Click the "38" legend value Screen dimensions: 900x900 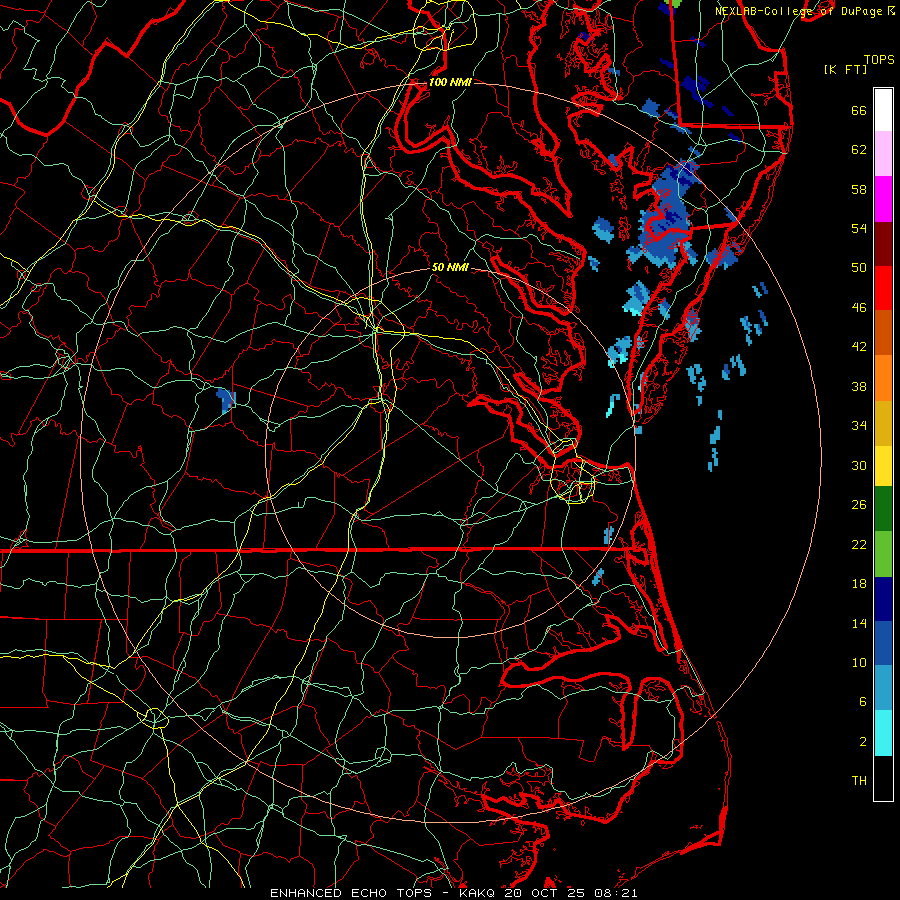point(859,386)
